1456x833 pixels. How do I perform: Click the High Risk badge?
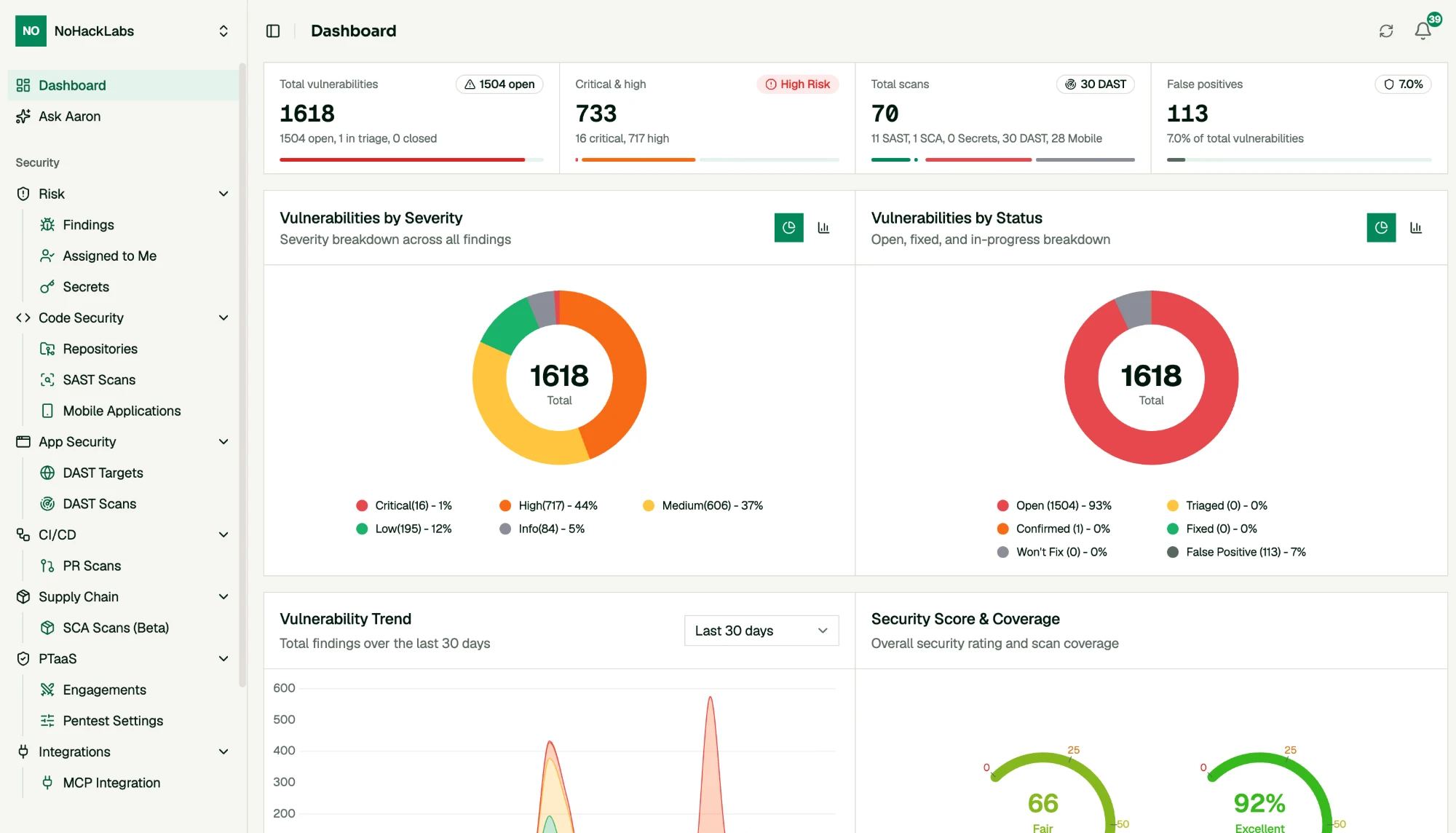tap(798, 84)
